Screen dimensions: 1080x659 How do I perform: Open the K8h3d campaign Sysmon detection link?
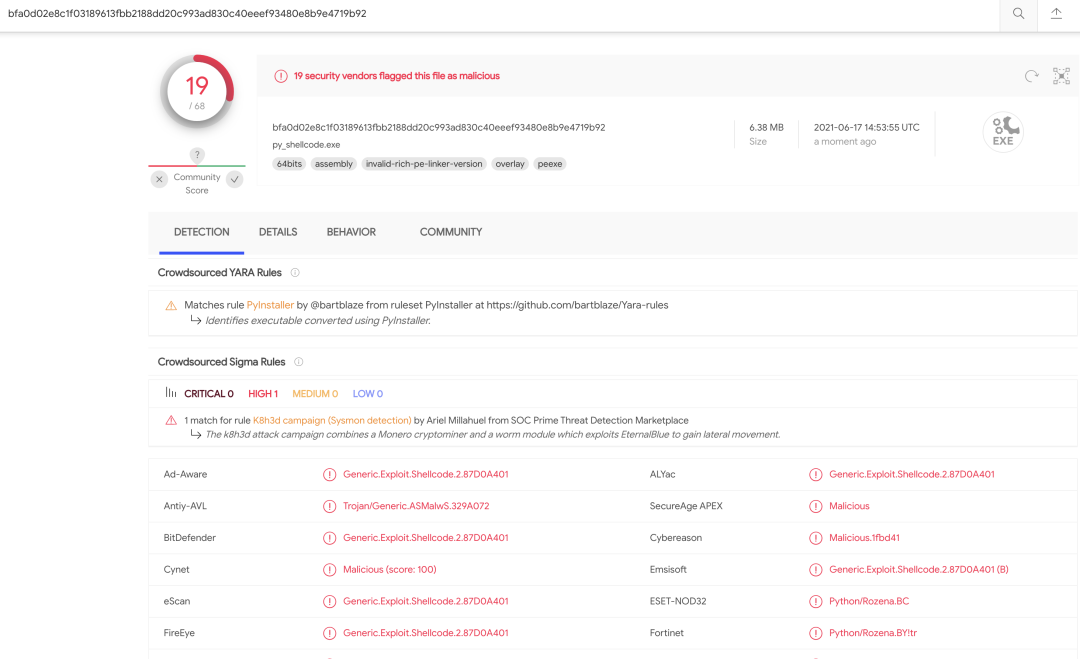coord(332,420)
